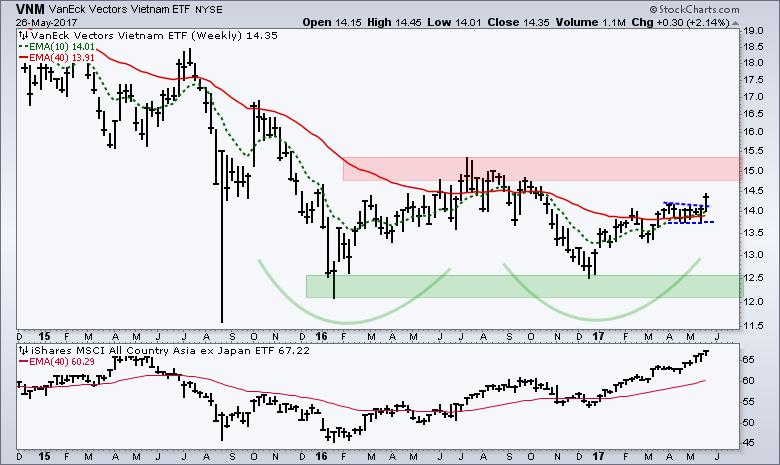Click the latest weekly price bar above 14.0

click(706, 201)
